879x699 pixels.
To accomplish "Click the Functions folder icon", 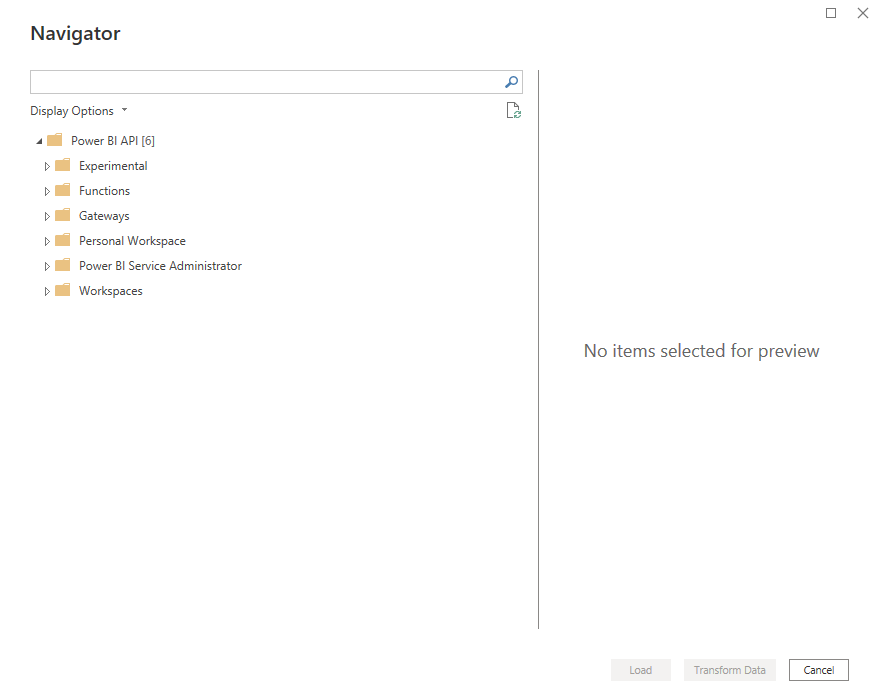I will pyautogui.click(x=62, y=190).
